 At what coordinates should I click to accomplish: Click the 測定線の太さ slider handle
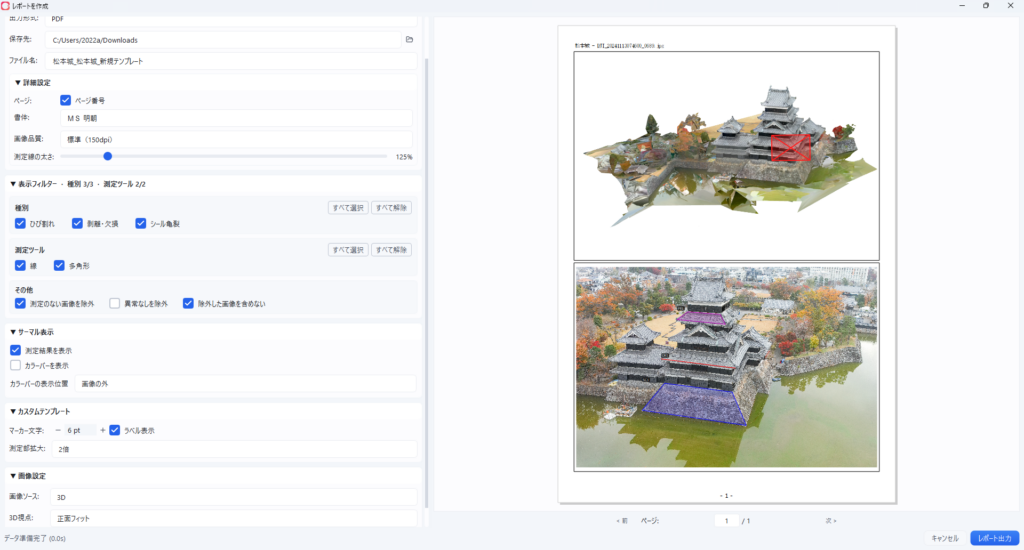point(108,157)
